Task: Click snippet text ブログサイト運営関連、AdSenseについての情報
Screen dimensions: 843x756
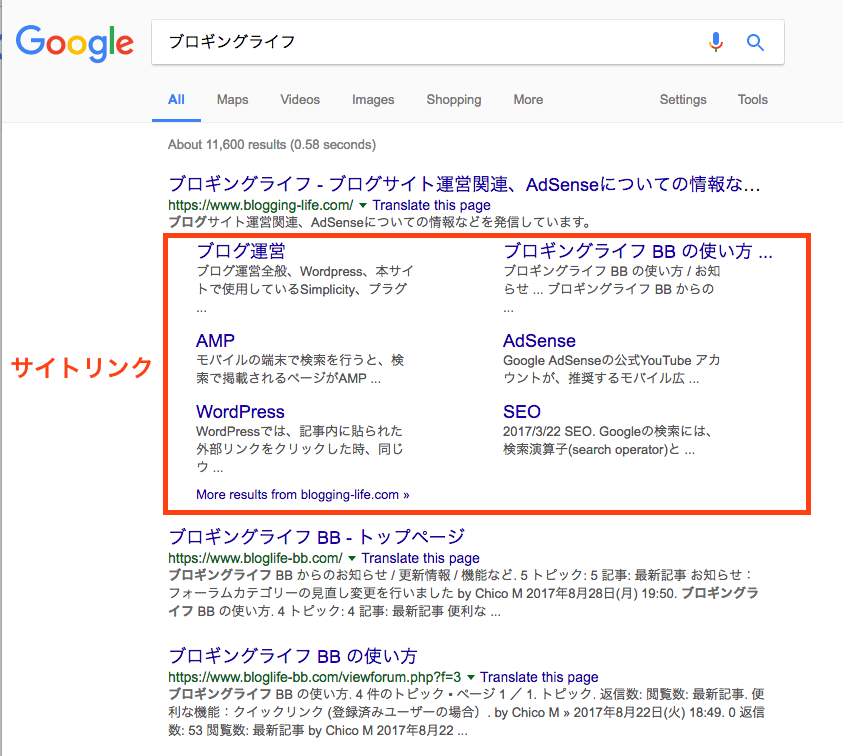Action: (x=380, y=222)
